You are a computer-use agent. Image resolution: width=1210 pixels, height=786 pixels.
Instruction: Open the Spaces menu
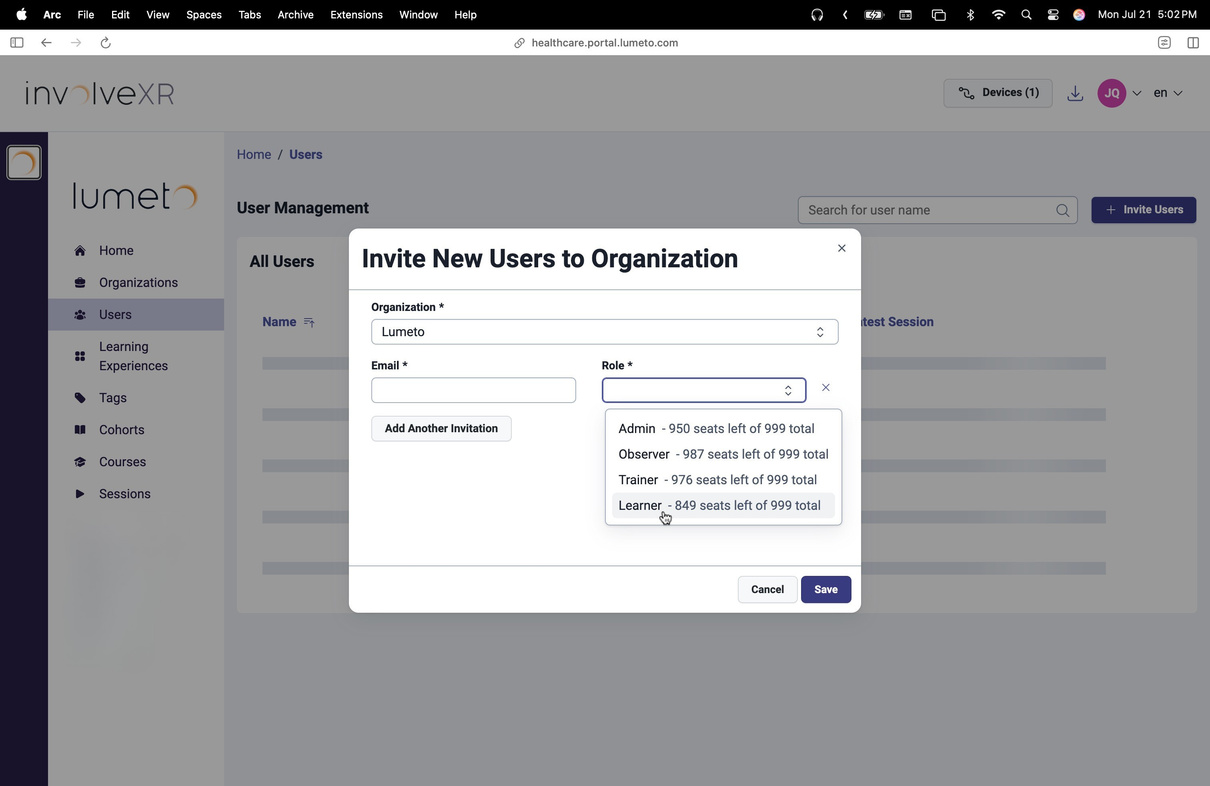(x=204, y=15)
